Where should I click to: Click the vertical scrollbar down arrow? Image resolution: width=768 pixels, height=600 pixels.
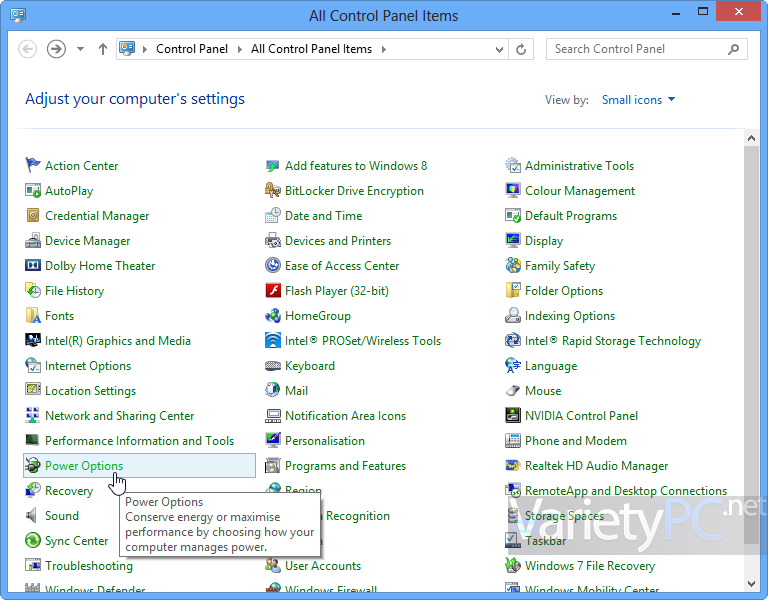[x=751, y=582]
